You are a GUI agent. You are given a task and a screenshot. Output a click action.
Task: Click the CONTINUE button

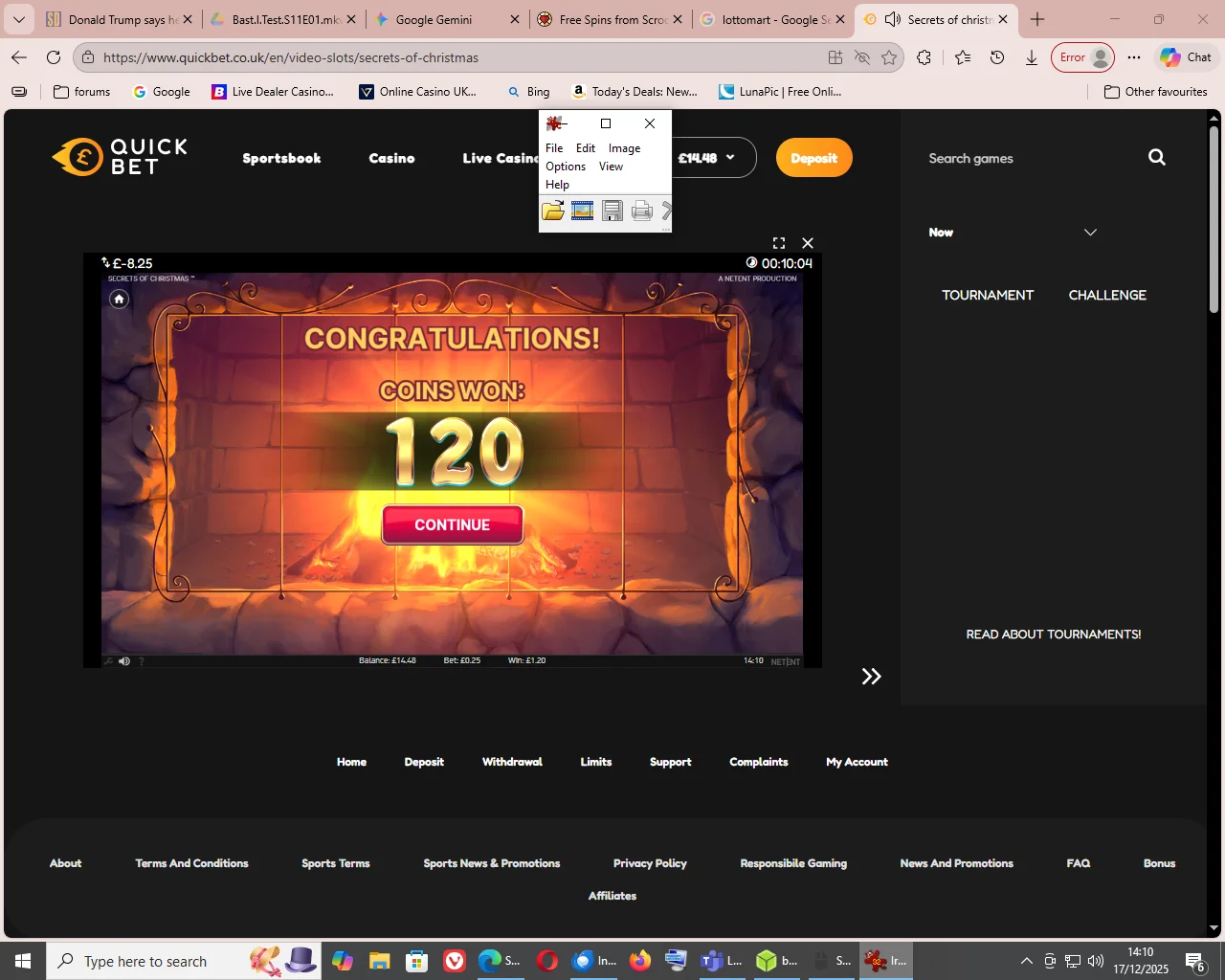coord(453,524)
